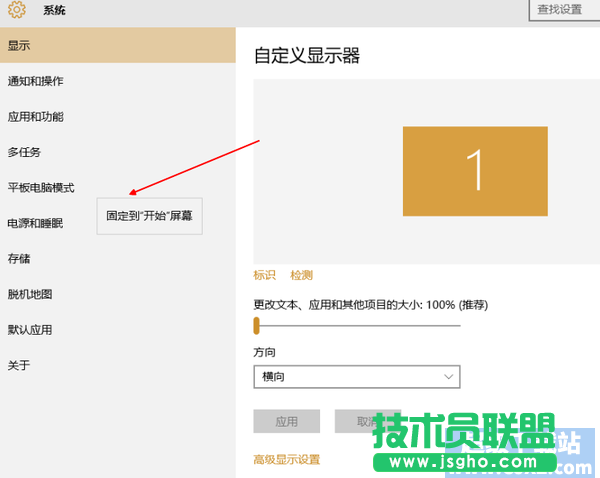Expand the 方向 dropdown showing 横向
Screen dimensions: 600x478
tap(357, 377)
